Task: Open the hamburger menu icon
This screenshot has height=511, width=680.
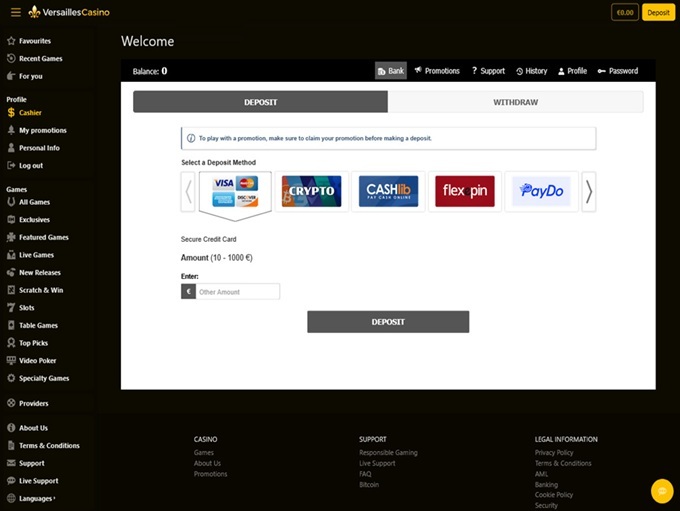Action: click(x=15, y=12)
